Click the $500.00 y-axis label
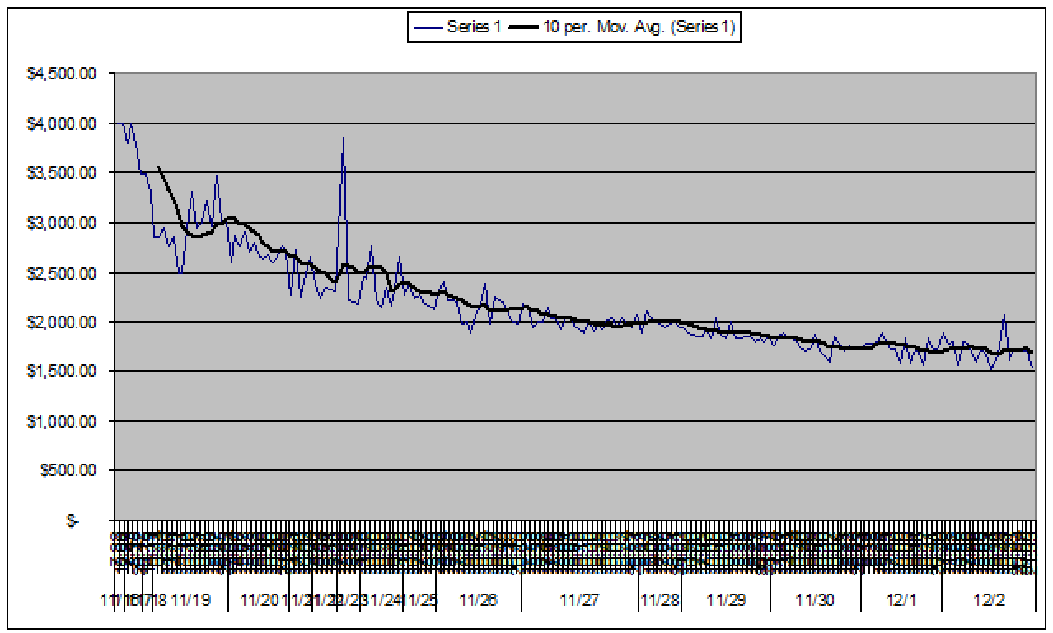 (x=69, y=470)
